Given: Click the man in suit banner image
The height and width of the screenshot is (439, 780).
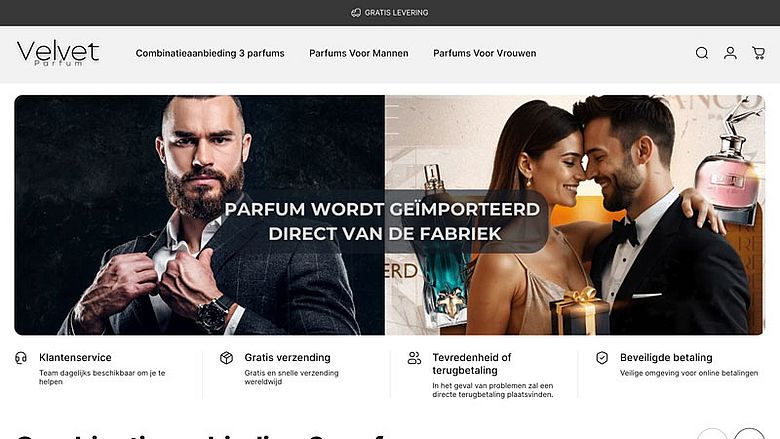Looking at the screenshot, I should point(199,215).
